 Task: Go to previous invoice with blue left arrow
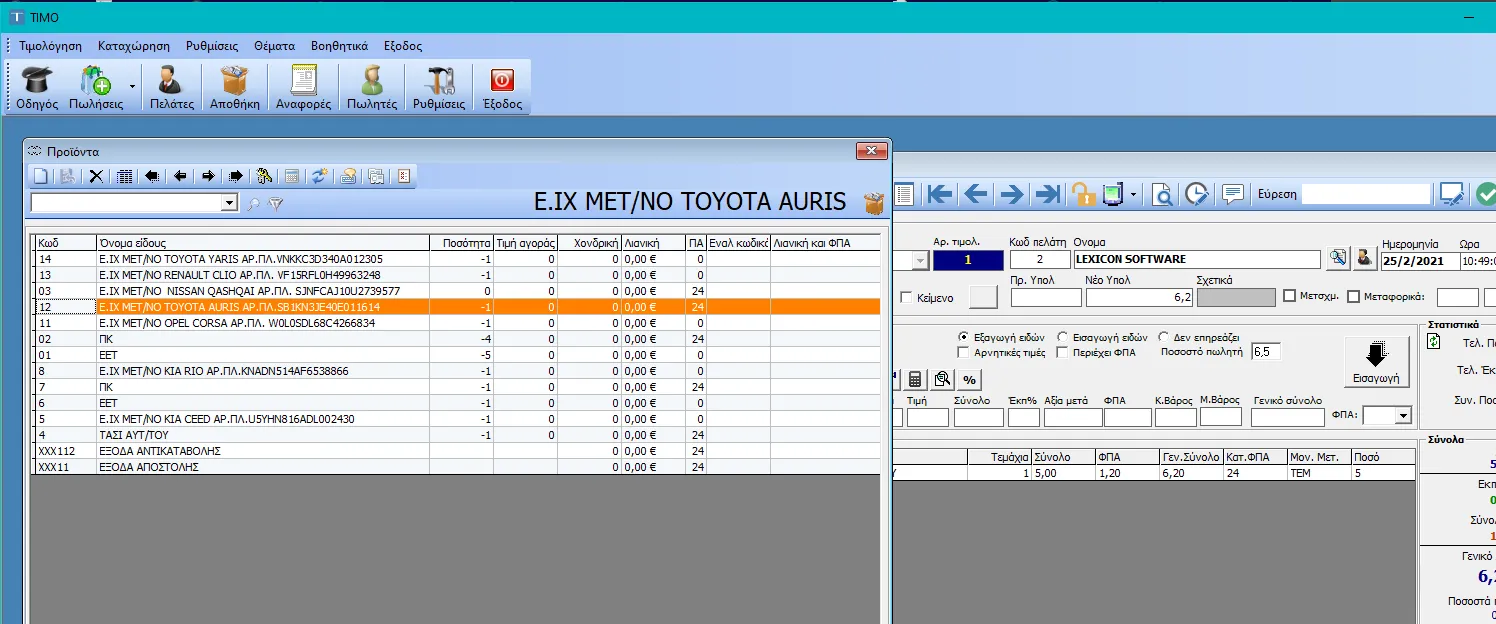click(975, 194)
